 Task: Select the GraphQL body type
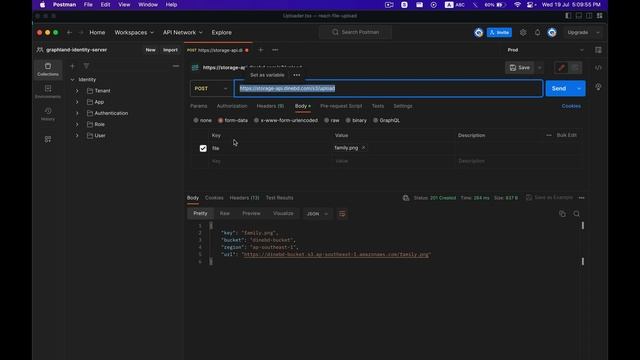(x=376, y=120)
